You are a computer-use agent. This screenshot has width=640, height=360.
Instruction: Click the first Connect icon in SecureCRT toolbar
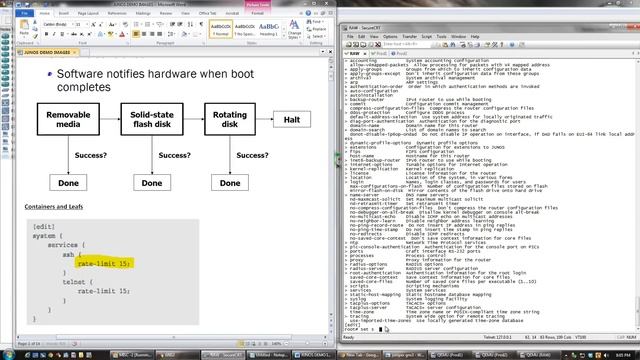point(349,44)
